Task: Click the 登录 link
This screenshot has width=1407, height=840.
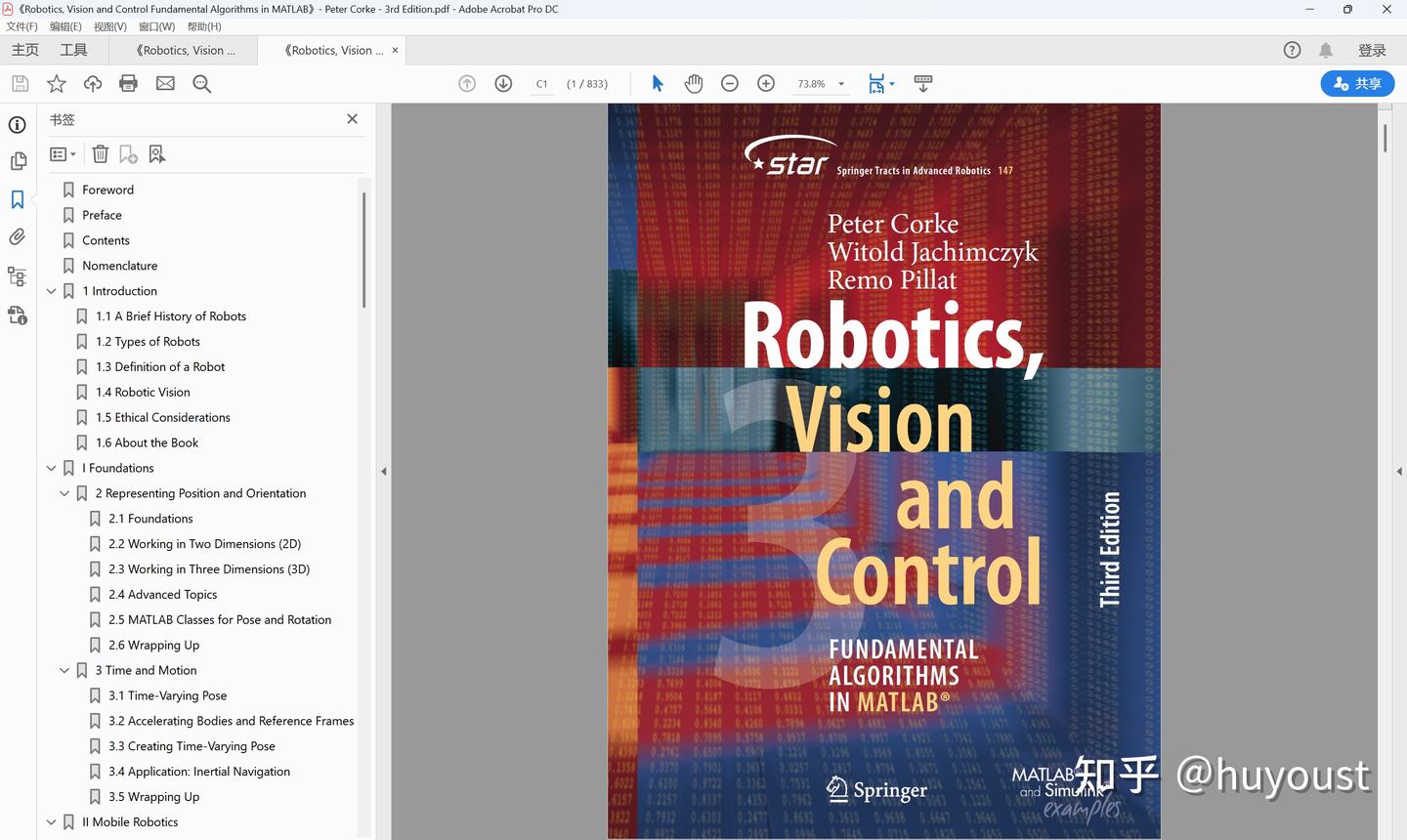Action: pos(1372,50)
